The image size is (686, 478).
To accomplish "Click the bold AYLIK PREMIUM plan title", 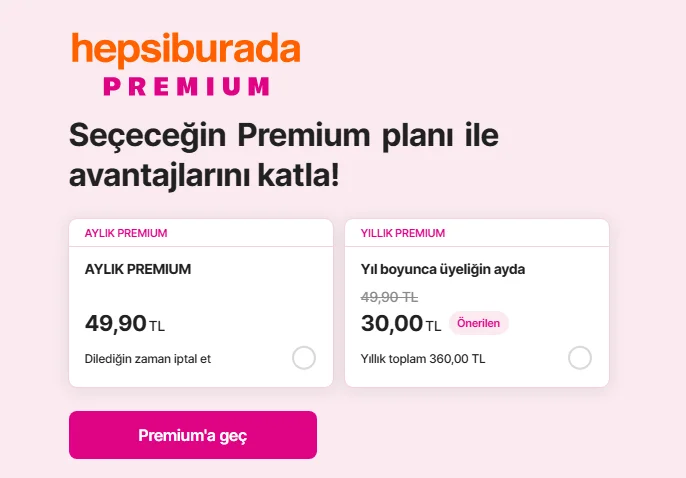I will (x=138, y=269).
